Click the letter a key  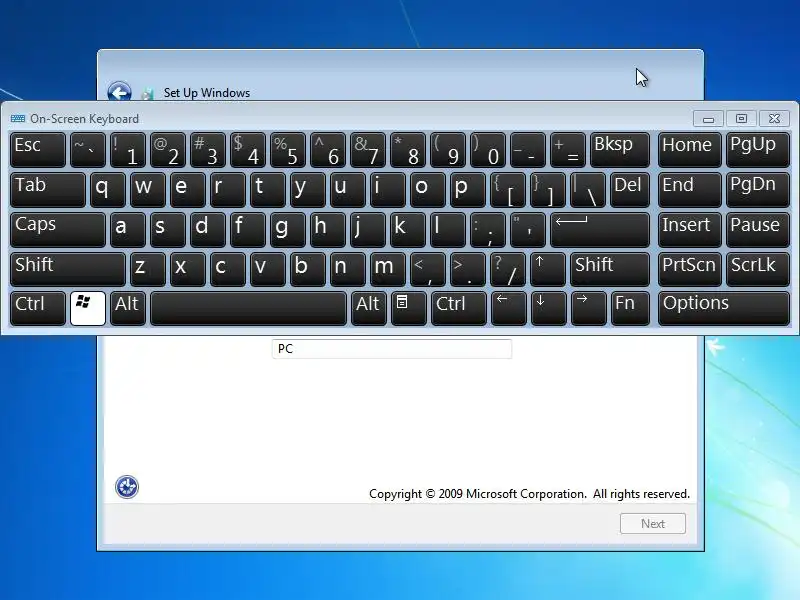point(128,230)
